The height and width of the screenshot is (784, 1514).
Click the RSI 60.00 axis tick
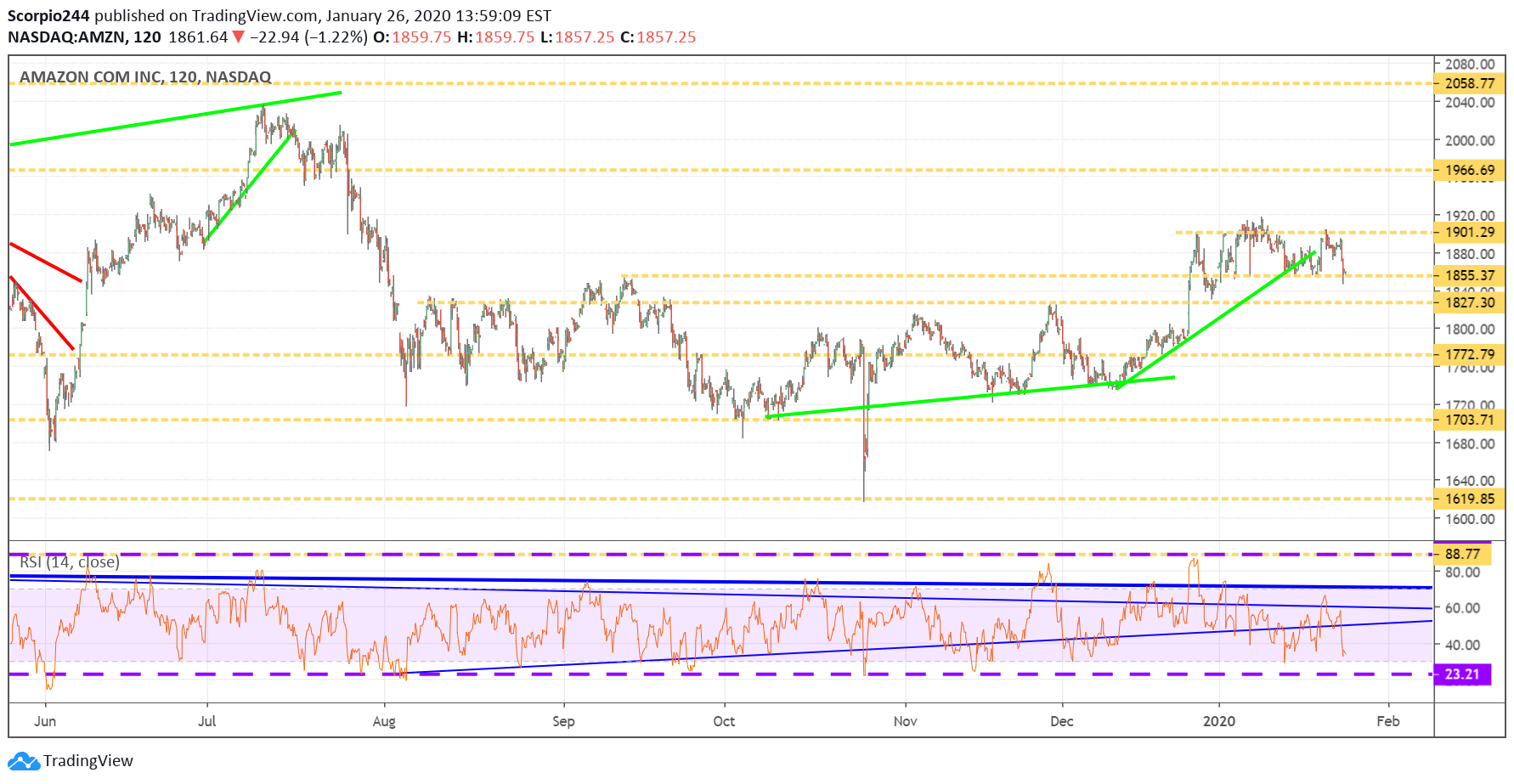click(x=1462, y=608)
